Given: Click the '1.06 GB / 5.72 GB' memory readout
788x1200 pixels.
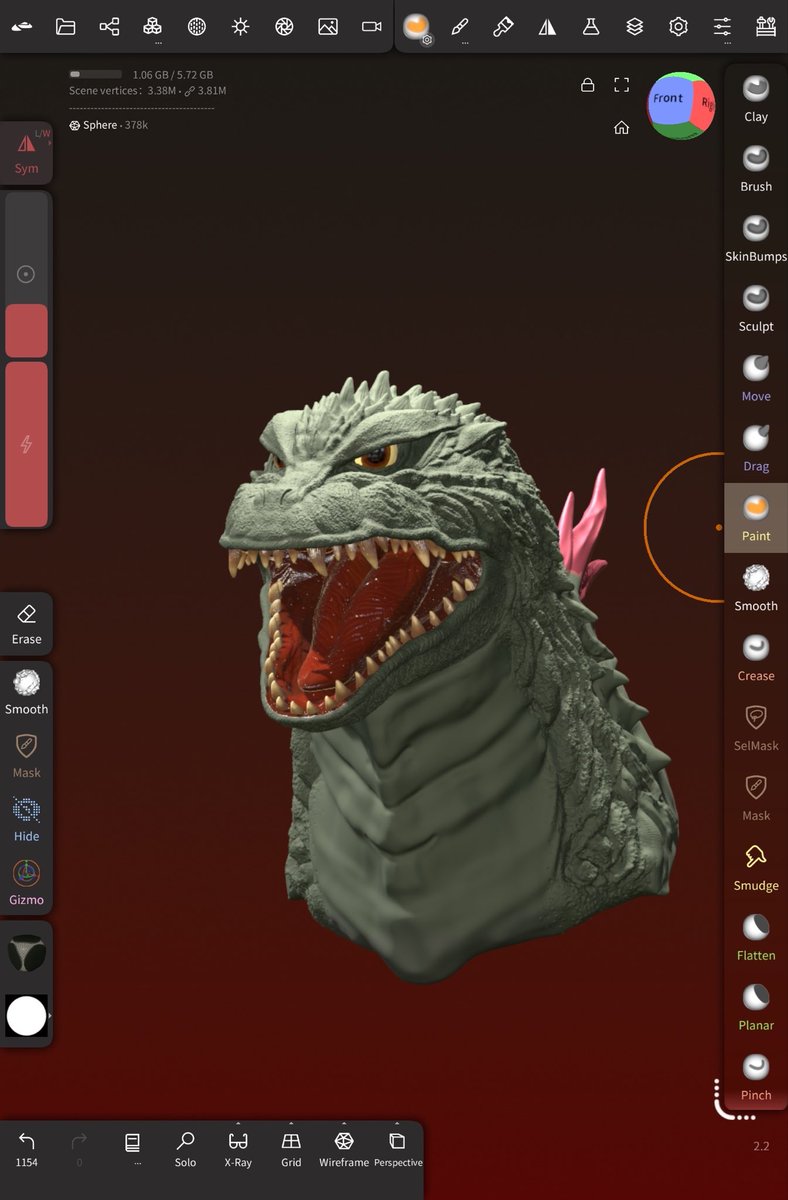Looking at the screenshot, I should click(172, 75).
